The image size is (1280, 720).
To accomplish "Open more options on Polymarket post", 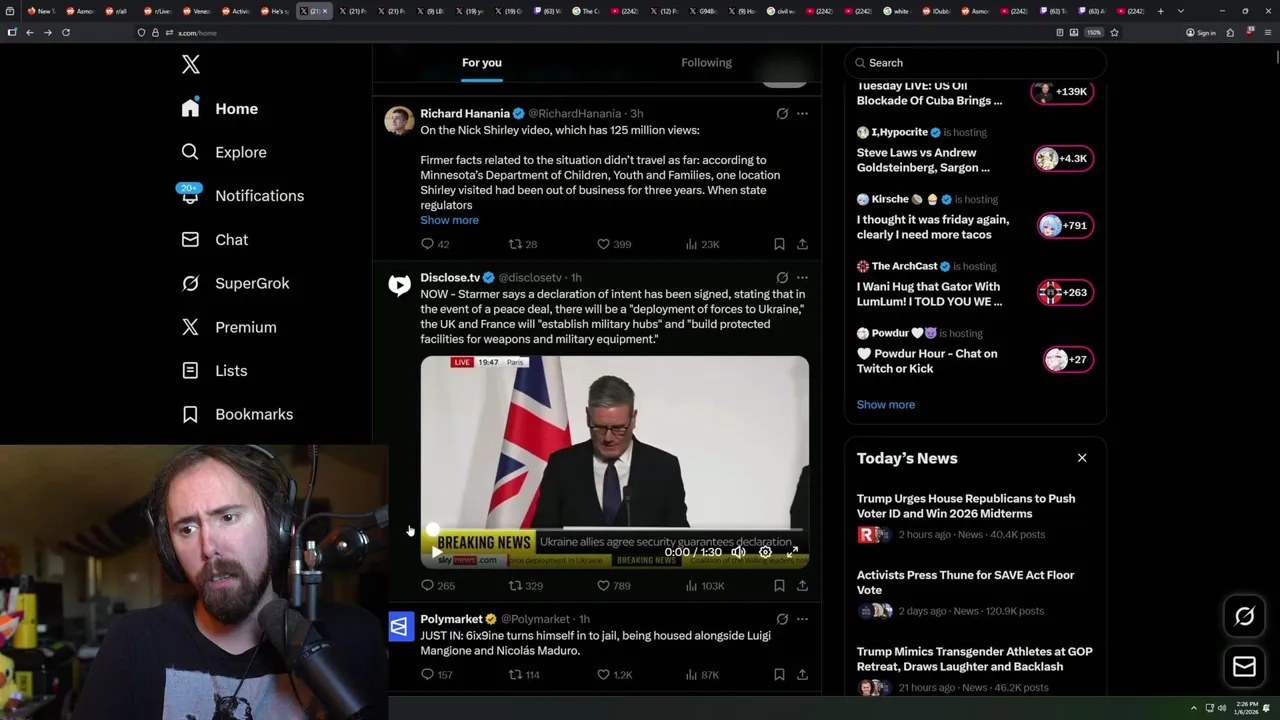I will point(802,619).
